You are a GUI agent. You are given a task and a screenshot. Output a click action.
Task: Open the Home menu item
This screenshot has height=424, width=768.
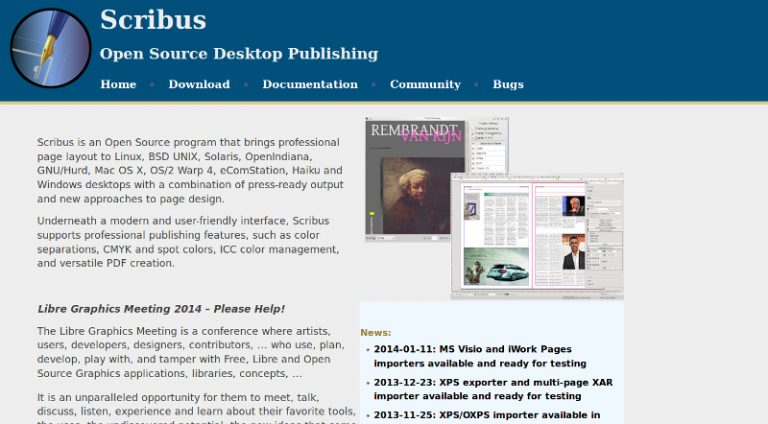click(x=118, y=84)
